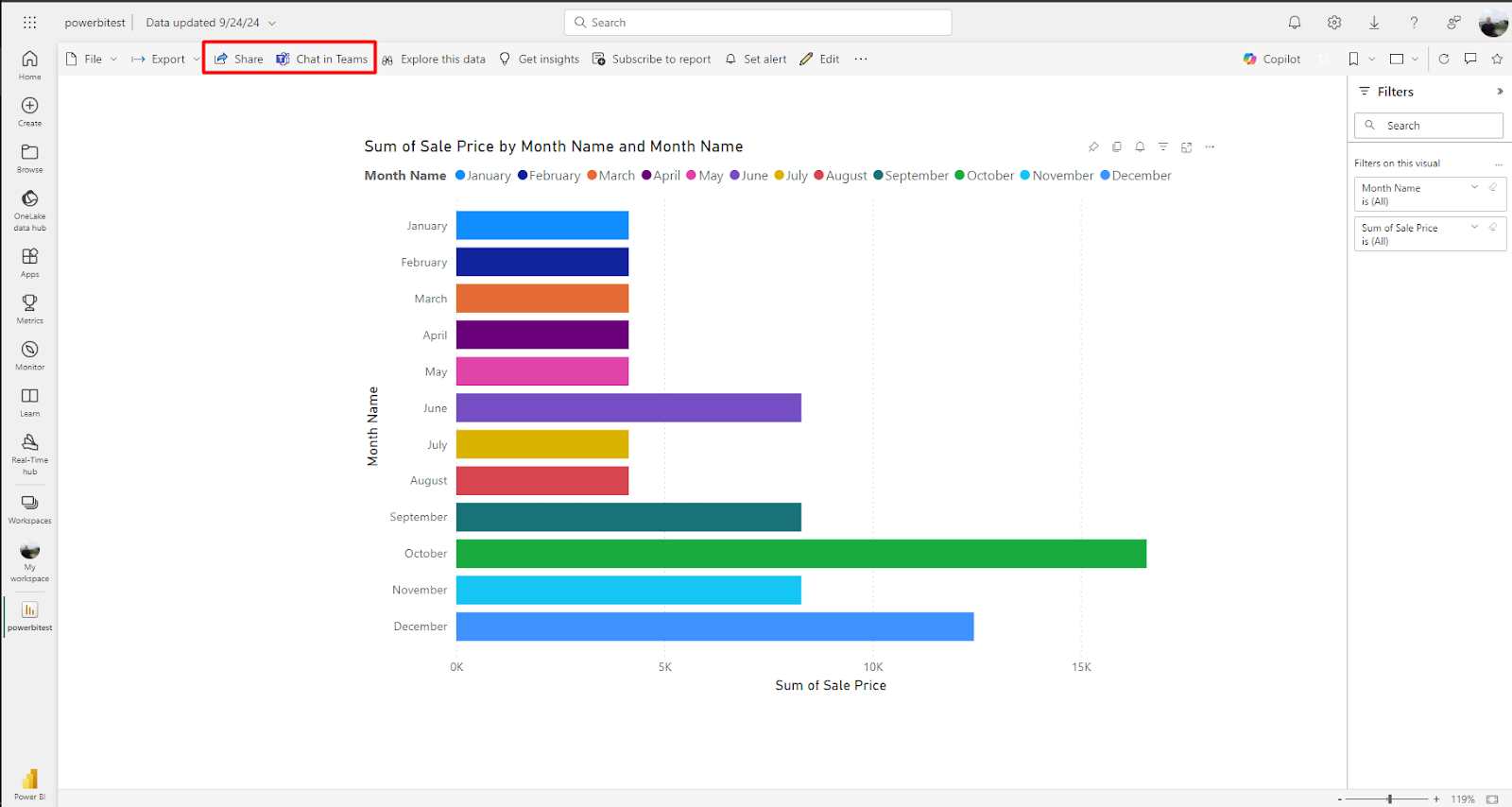Go to Home in the sidebar
Image resolution: width=1512 pixels, height=807 pixels.
[x=29, y=65]
